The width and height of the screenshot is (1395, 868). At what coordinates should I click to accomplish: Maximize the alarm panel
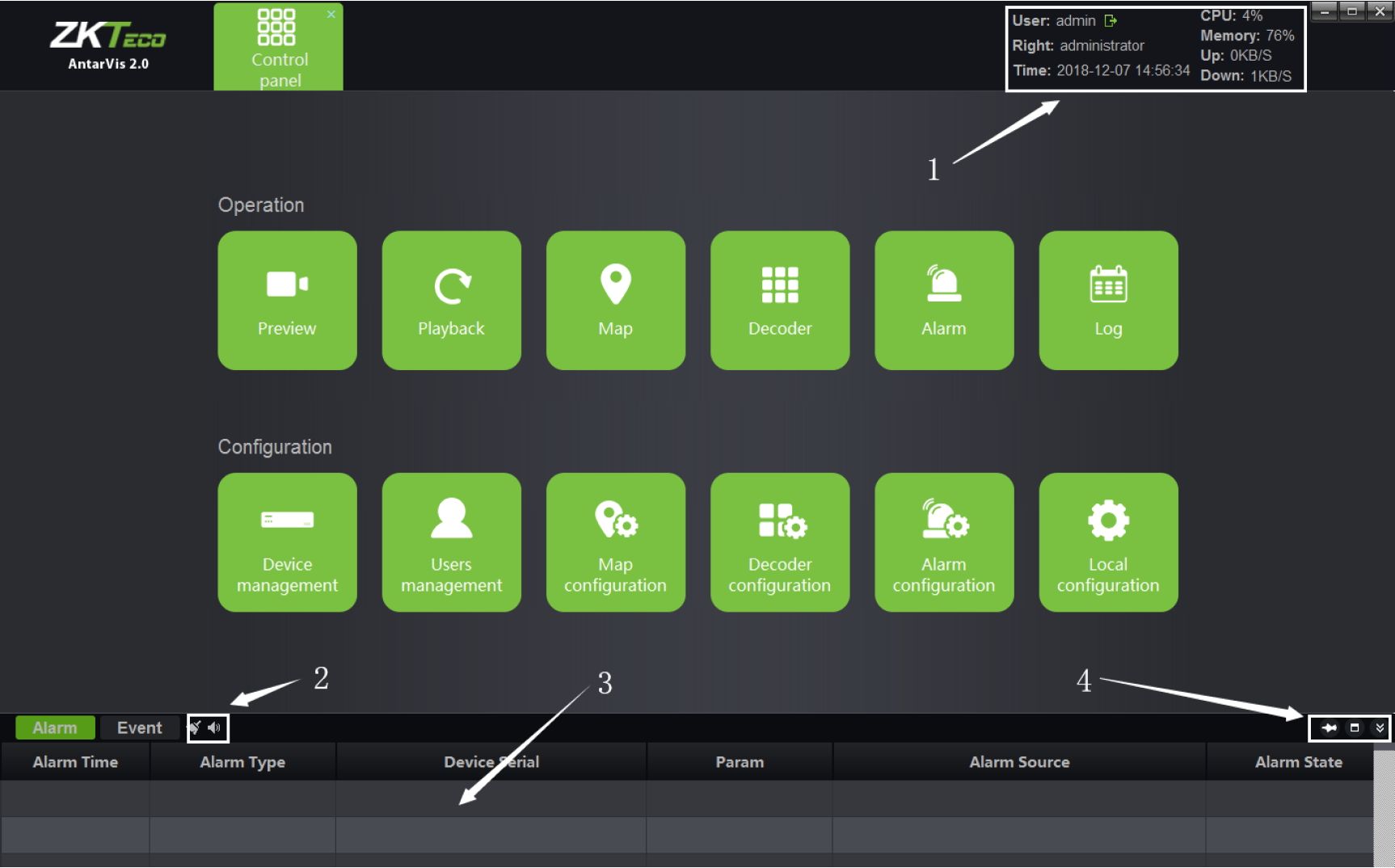tap(1355, 728)
